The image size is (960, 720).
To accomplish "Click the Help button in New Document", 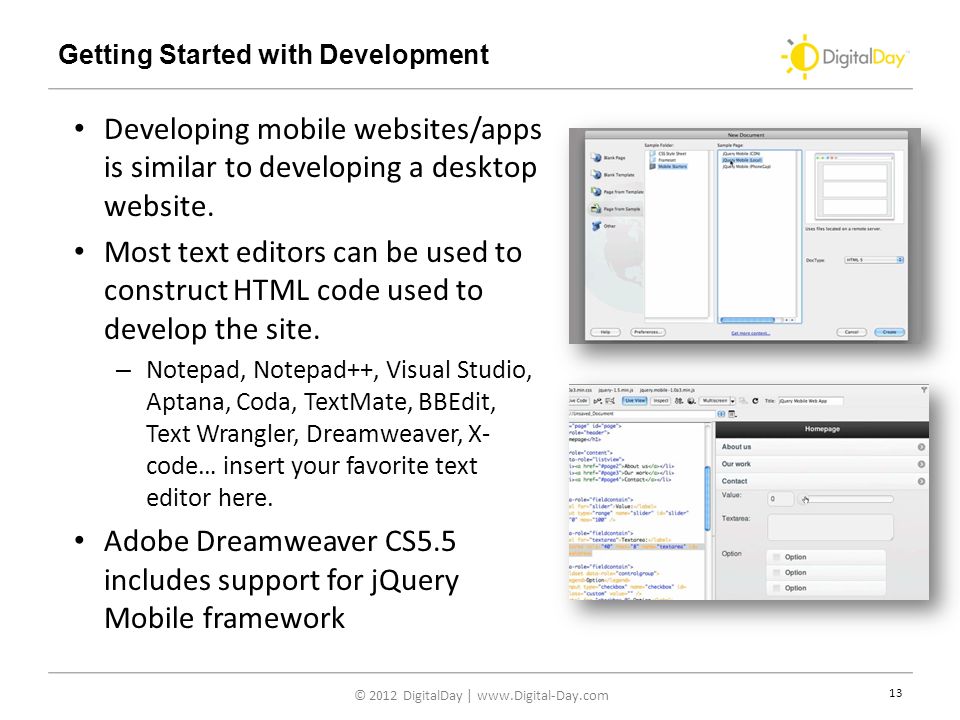I will (605, 332).
